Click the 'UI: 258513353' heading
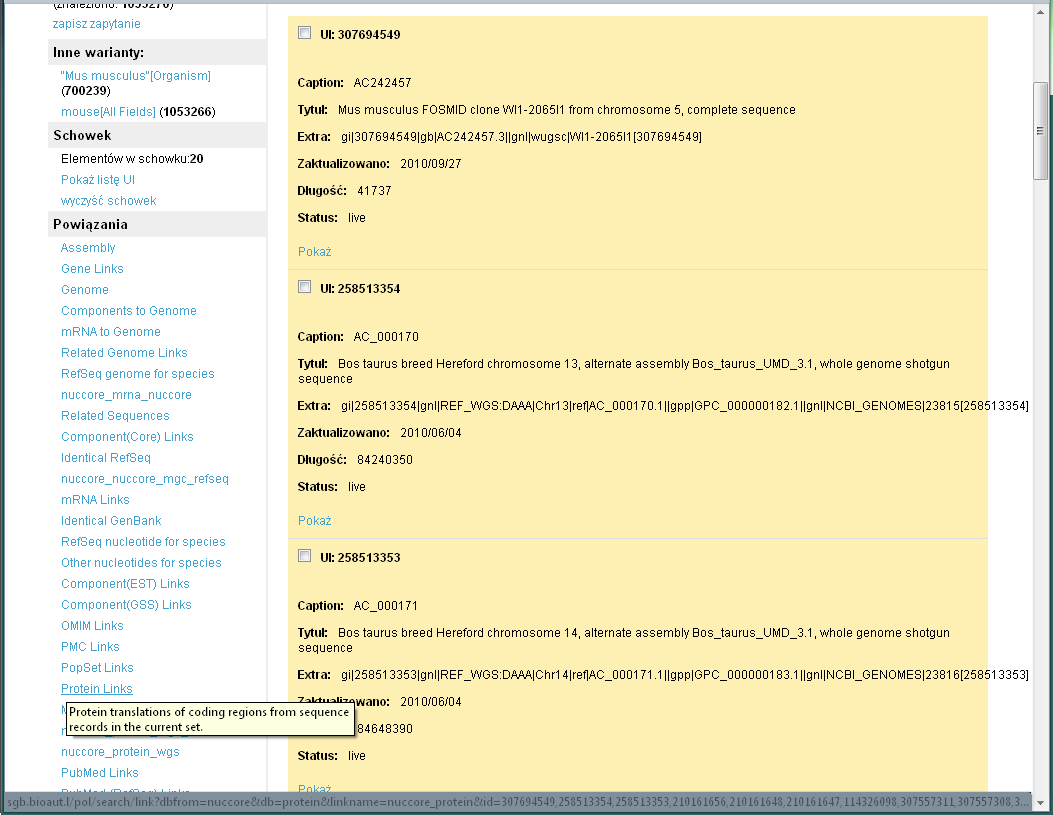This screenshot has height=815, width=1053. click(x=360, y=558)
